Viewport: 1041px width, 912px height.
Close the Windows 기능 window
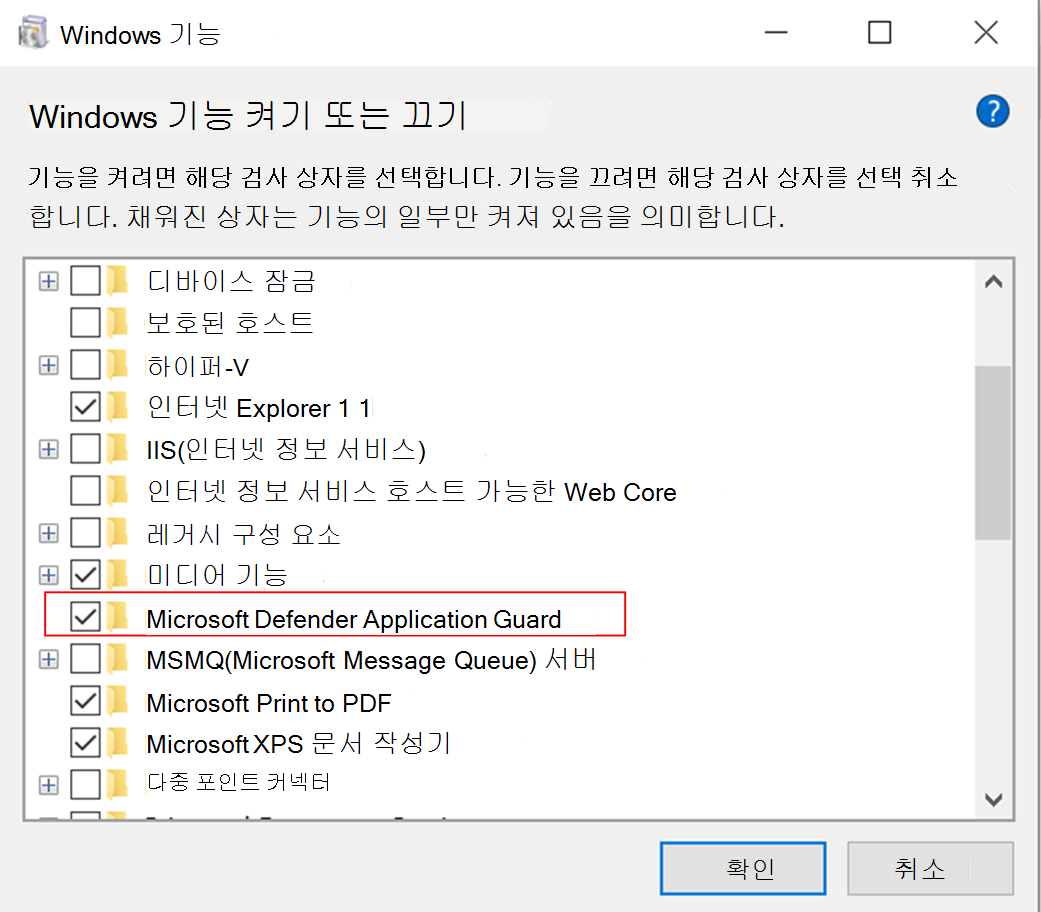click(986, 33)
